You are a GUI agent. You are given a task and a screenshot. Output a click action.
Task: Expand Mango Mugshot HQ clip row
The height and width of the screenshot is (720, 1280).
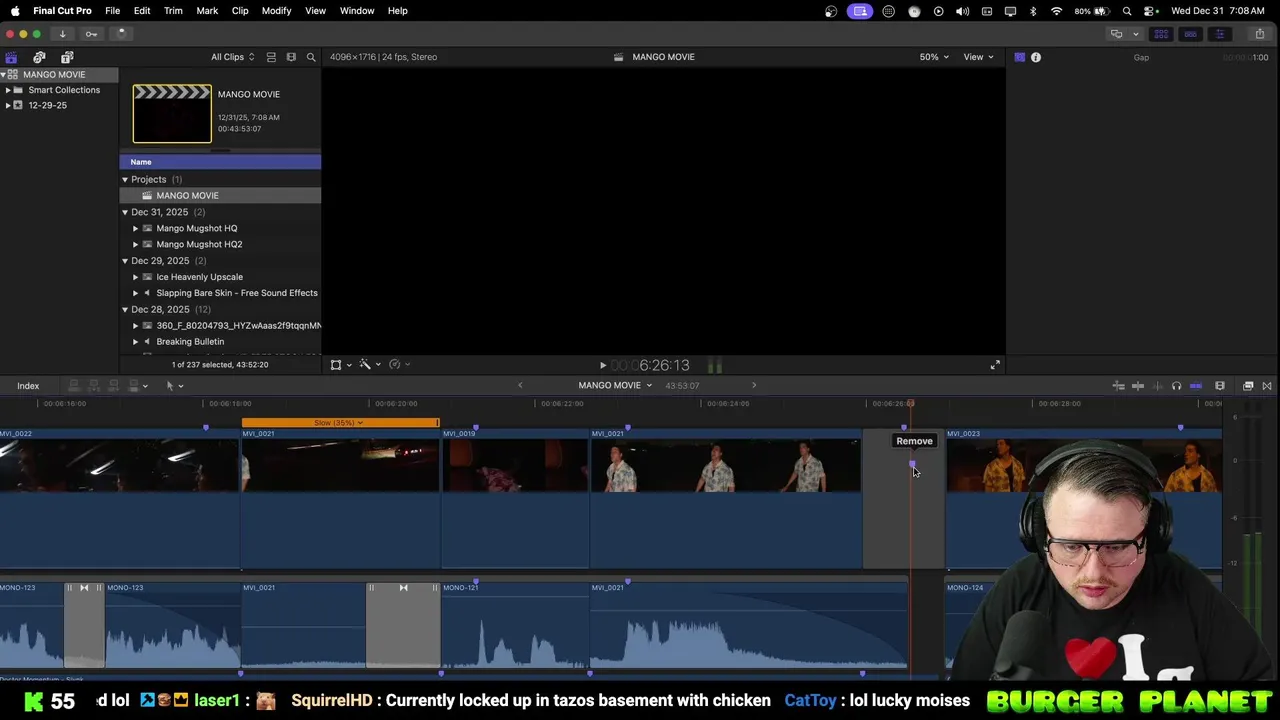click(136, 228)
